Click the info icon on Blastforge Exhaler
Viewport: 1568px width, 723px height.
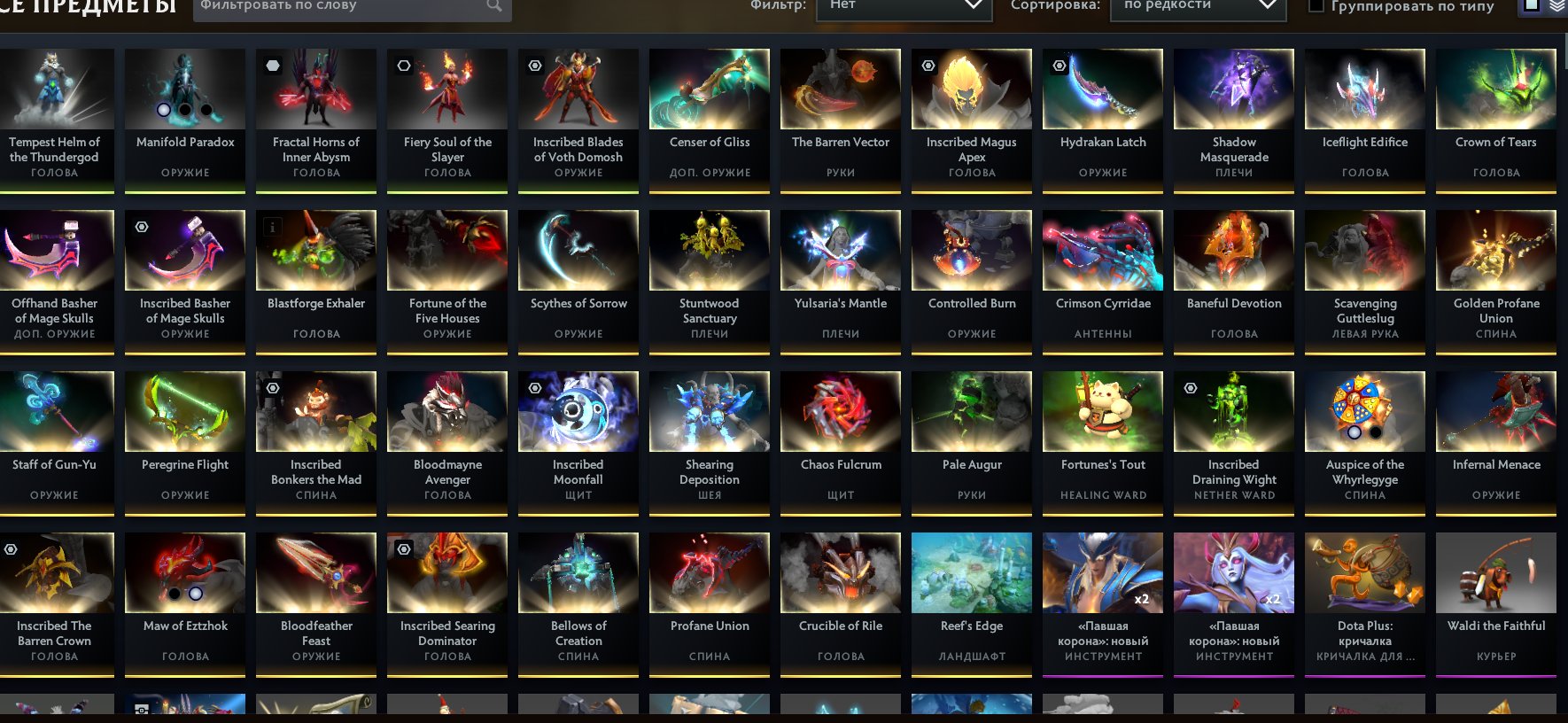point(273,227)
